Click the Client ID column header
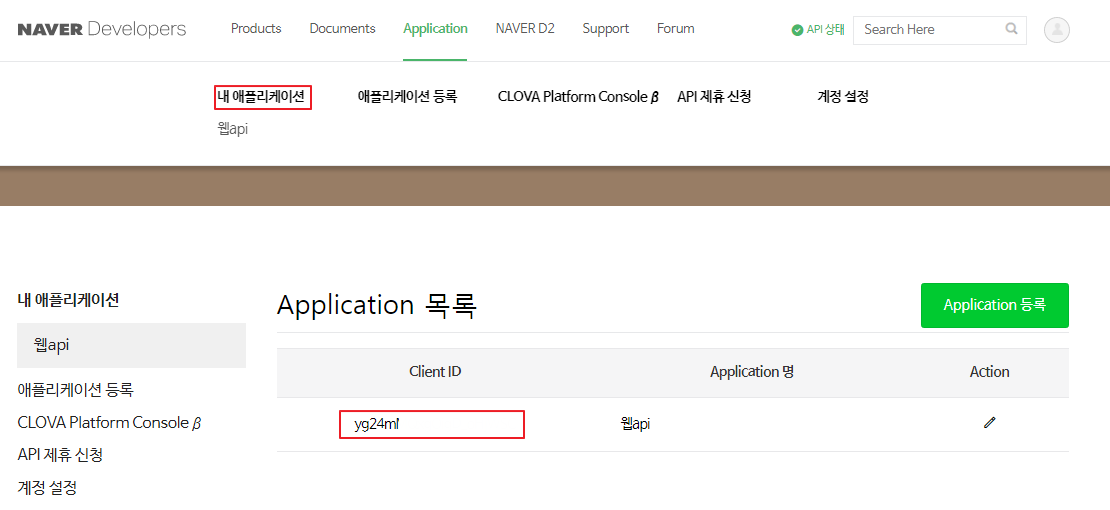This screenshot has width=1110, height=510. click(435, 371)
